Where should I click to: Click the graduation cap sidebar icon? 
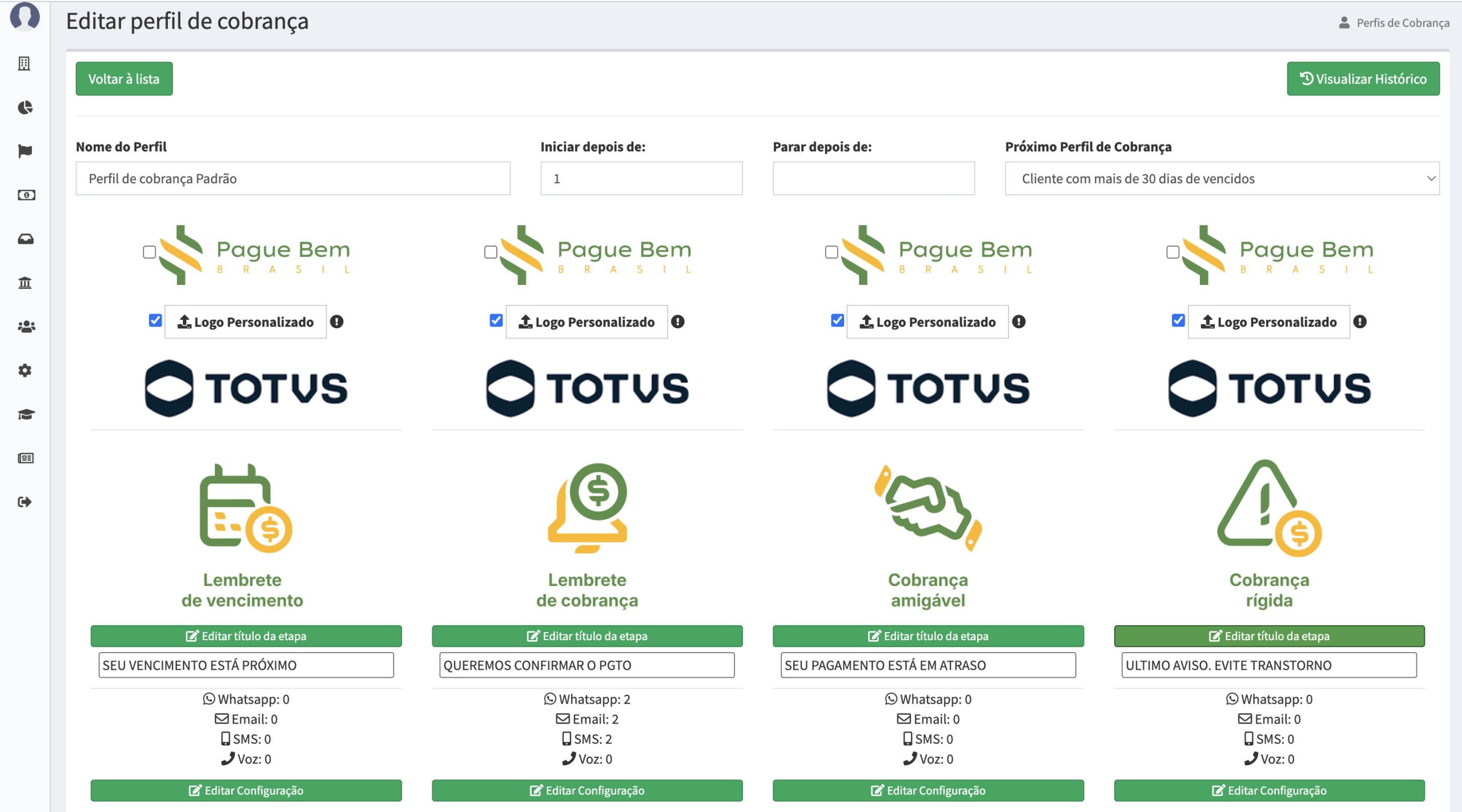25,414
